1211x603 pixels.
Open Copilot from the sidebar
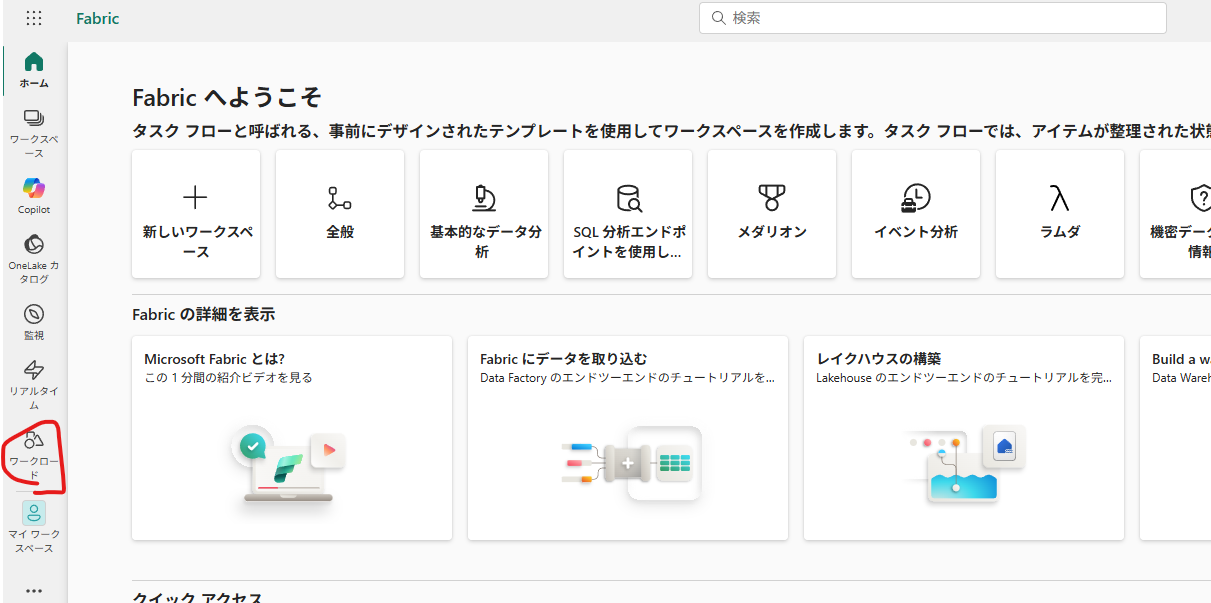tap(34, 196)
